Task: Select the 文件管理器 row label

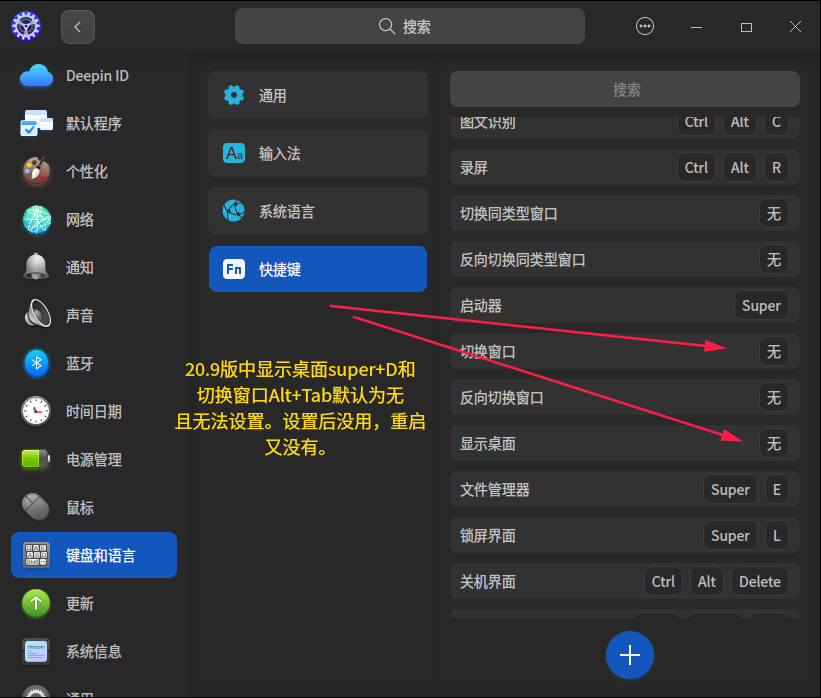Action: pos(494,490)
